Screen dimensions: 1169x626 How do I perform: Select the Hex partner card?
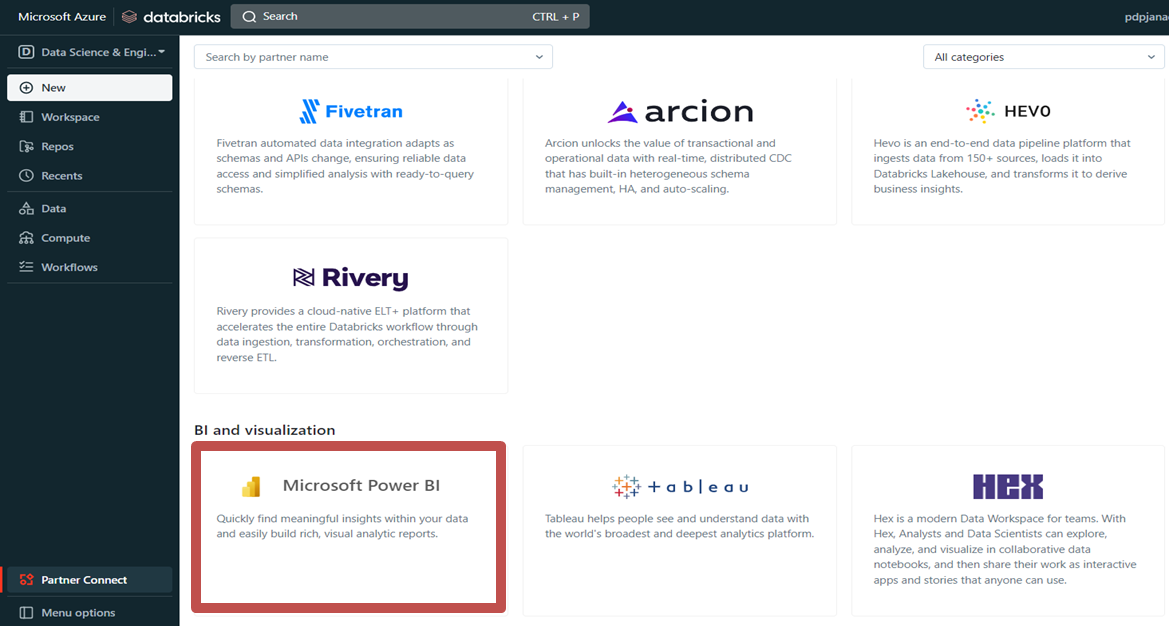coord(1007,529)
